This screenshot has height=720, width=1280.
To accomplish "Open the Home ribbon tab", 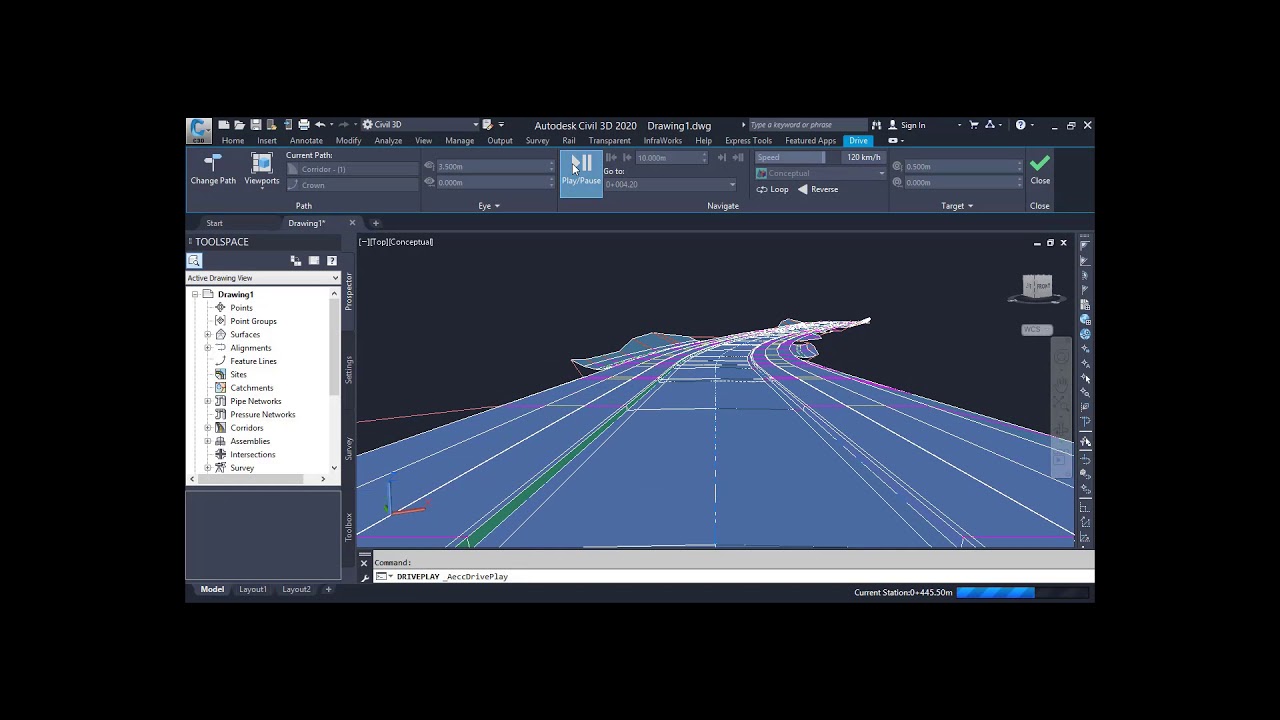I will pos(233,141).
